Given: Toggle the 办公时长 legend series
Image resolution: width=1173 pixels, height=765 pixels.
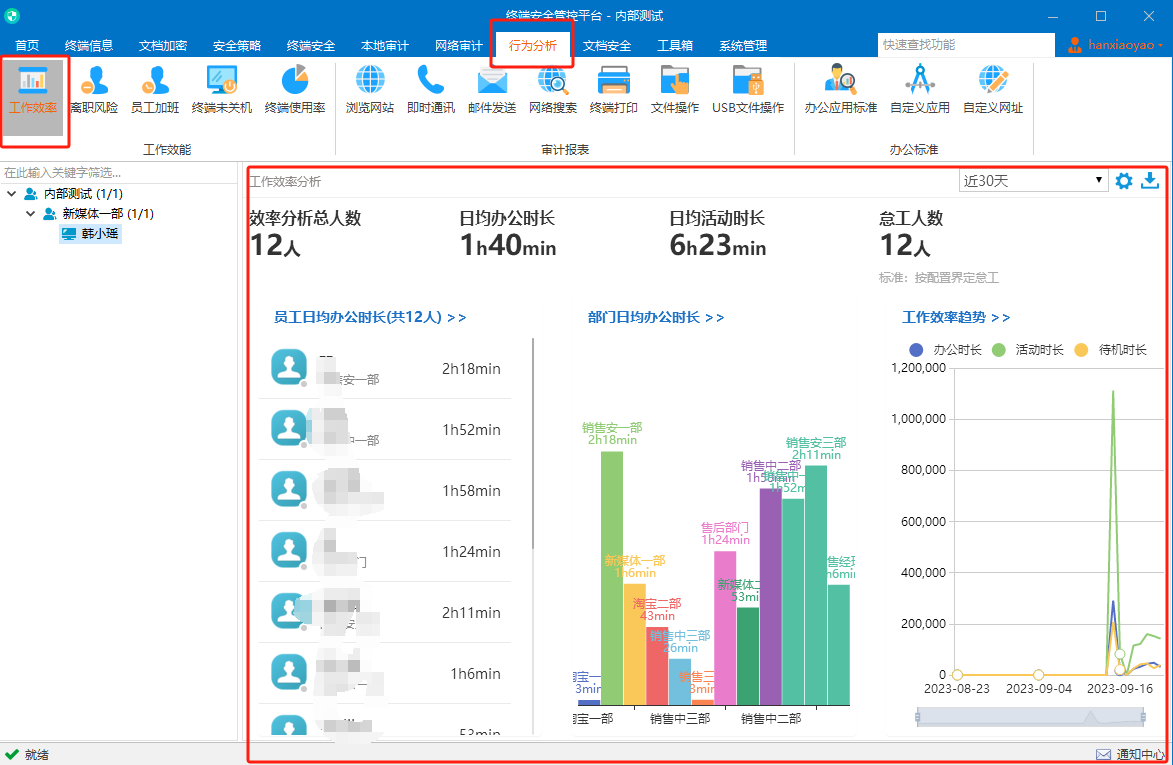Looking at the screenshot, I should tap(945, 349).
